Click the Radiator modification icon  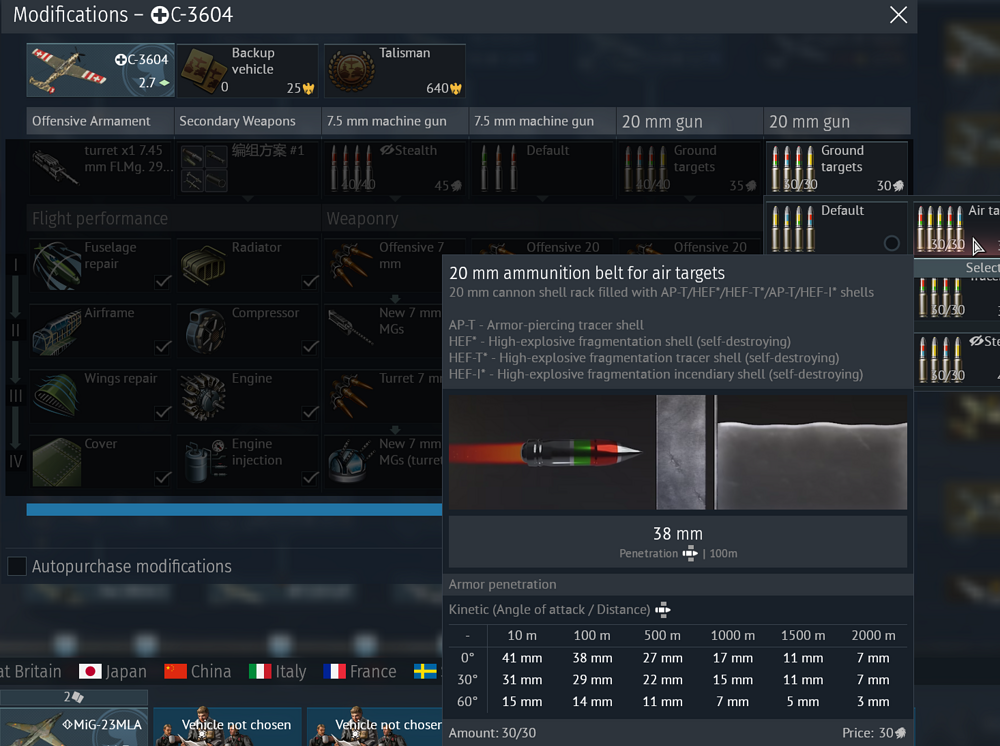point(204,265)
